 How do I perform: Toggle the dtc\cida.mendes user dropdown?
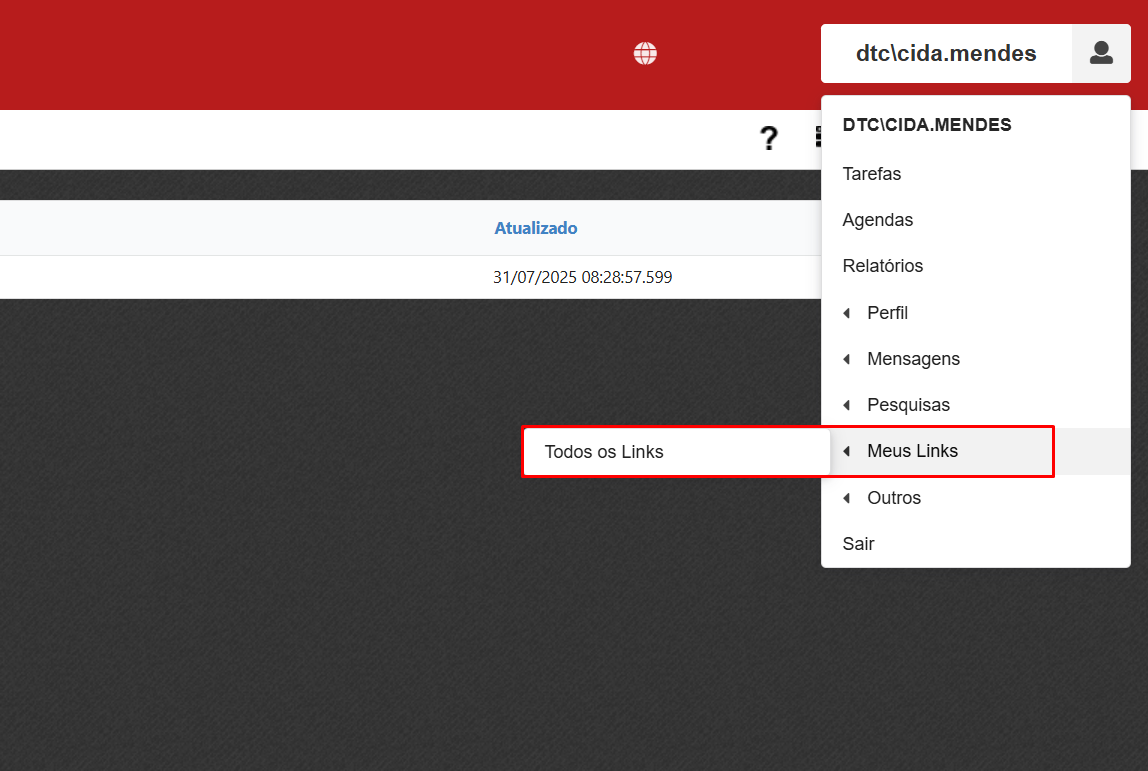coord(945,54)
